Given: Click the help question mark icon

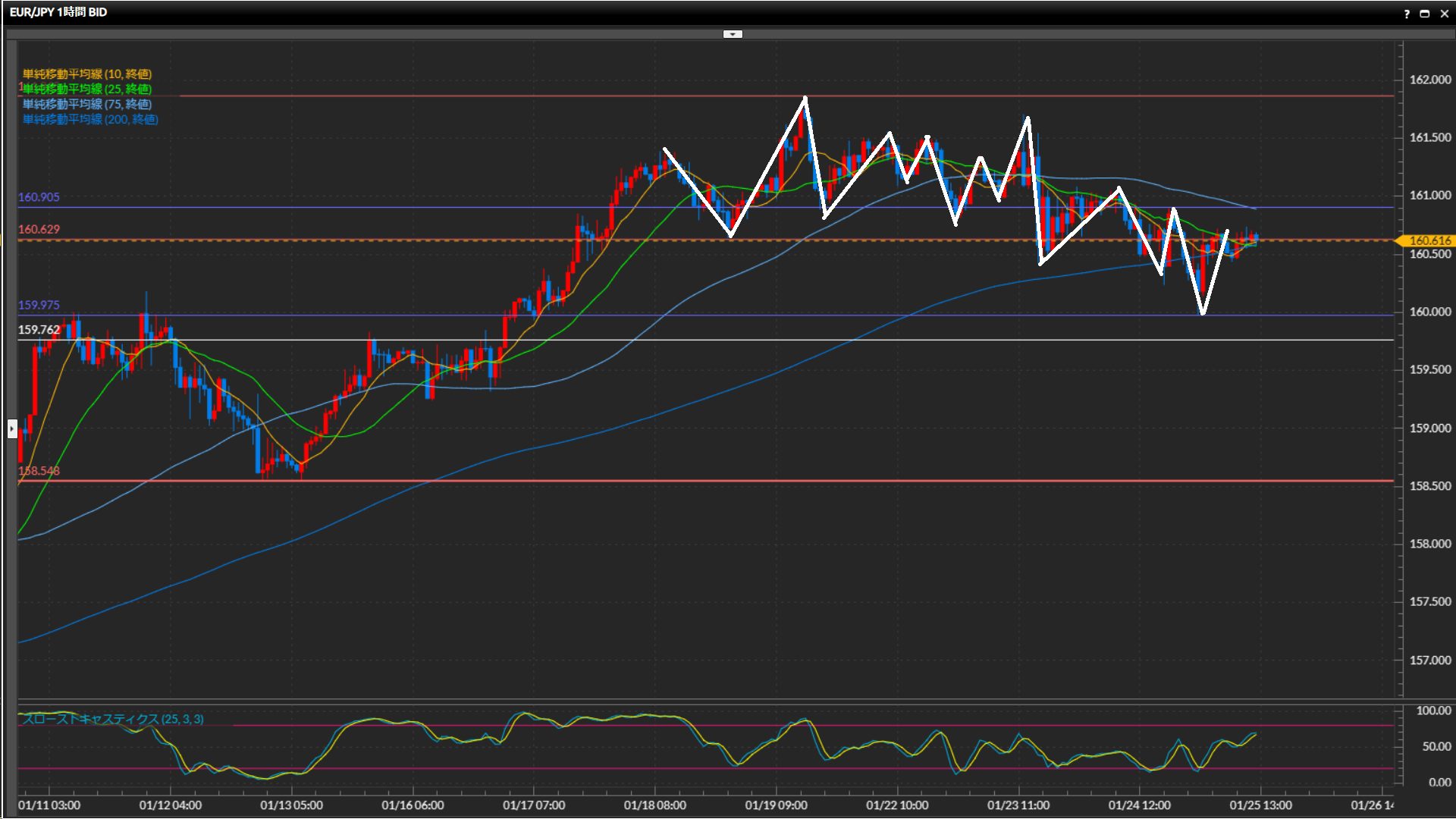Looking at the screenshot, I should pyautogui.click(x=1407, y=14).
